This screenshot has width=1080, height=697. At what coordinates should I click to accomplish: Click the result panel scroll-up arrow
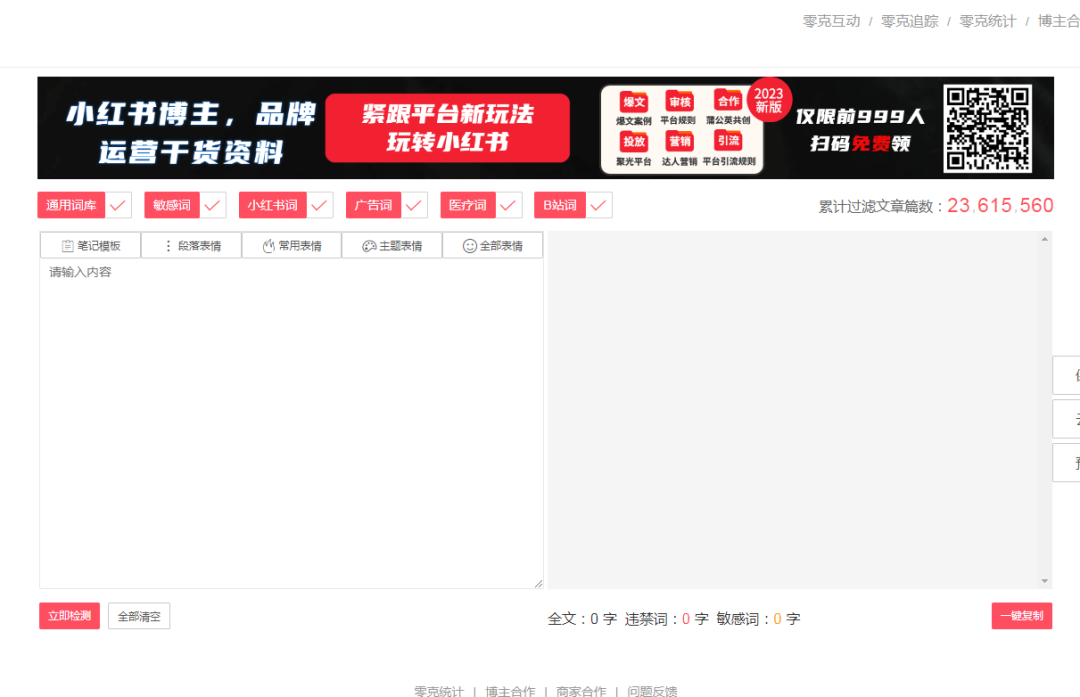tap(1045, 239)
